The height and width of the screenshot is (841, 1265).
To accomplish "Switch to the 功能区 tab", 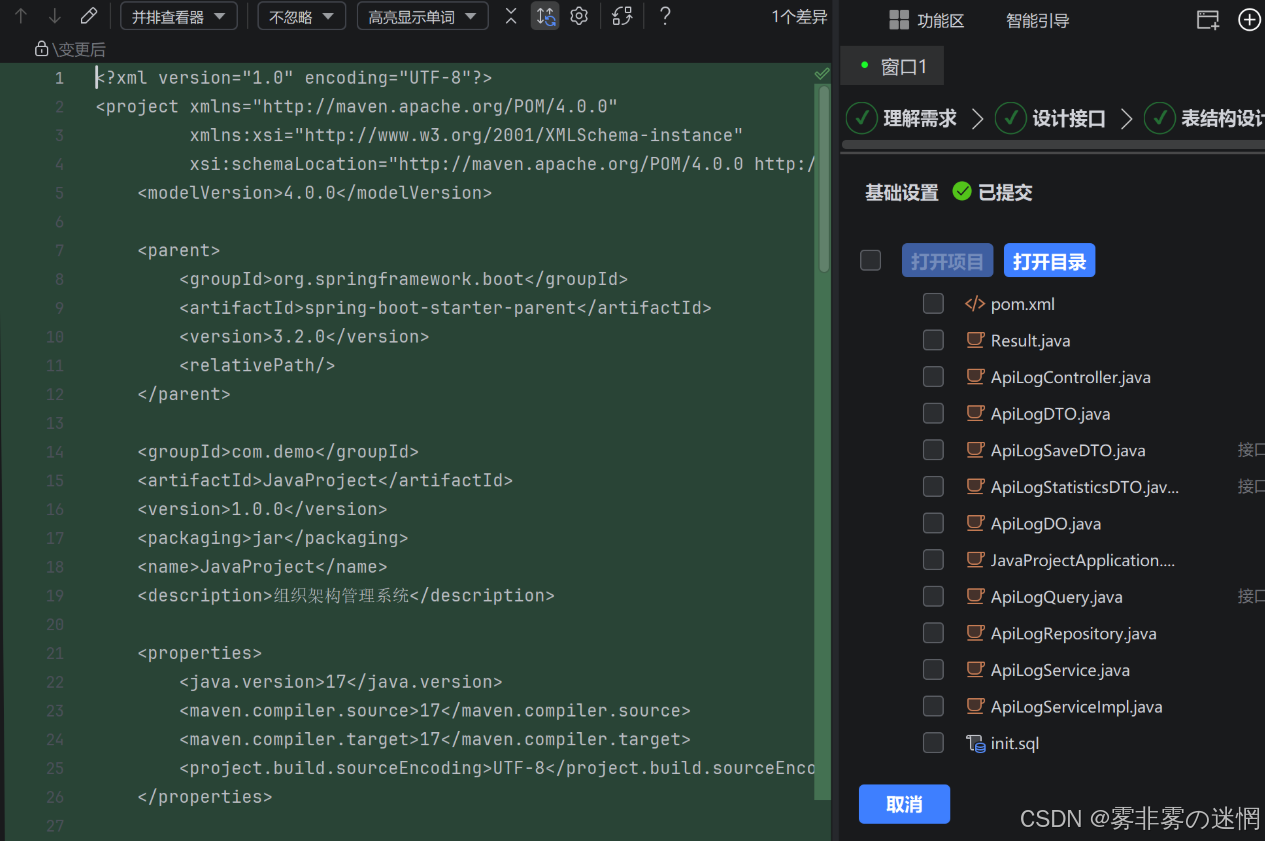I will click(927, 20).
